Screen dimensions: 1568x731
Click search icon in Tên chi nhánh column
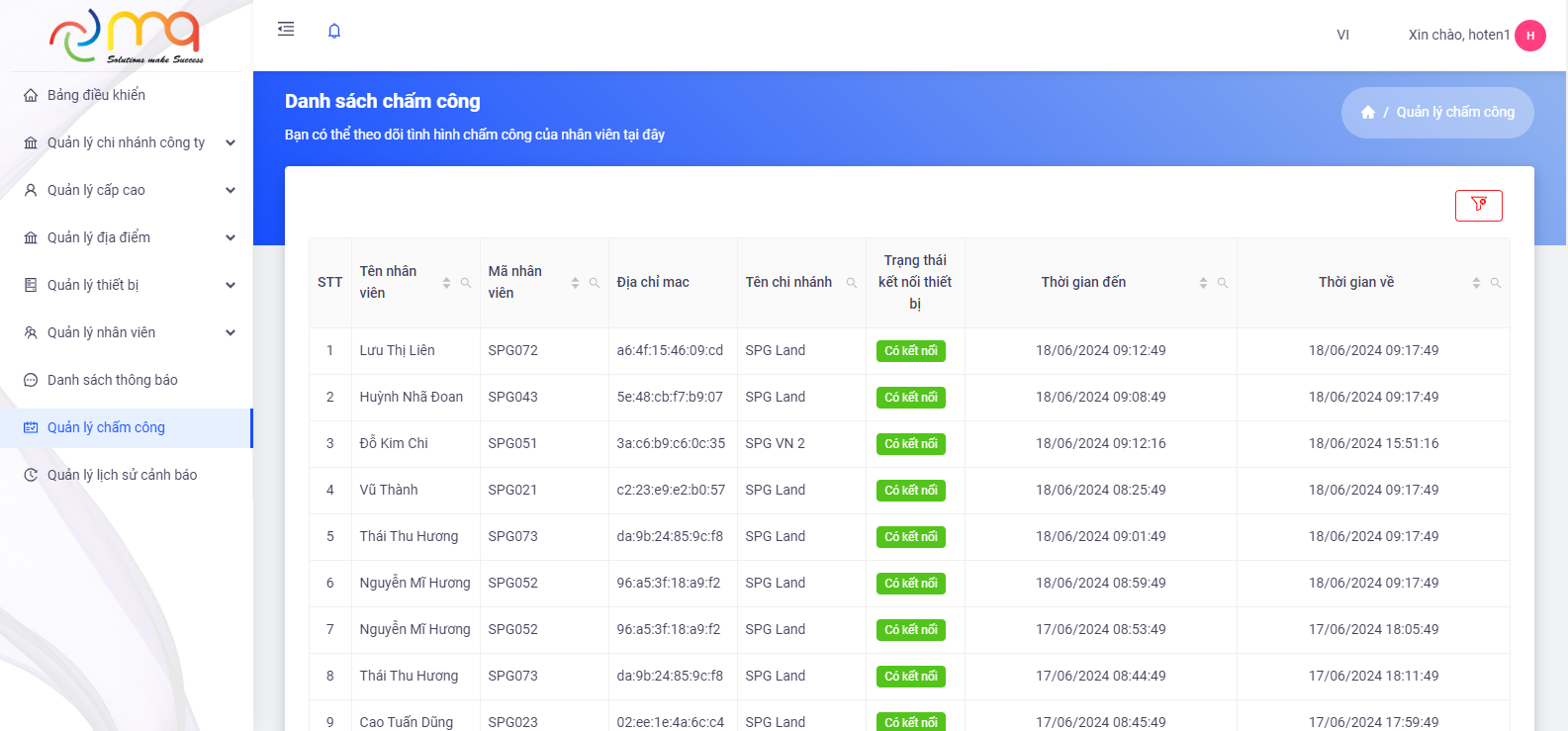point(851,283)
